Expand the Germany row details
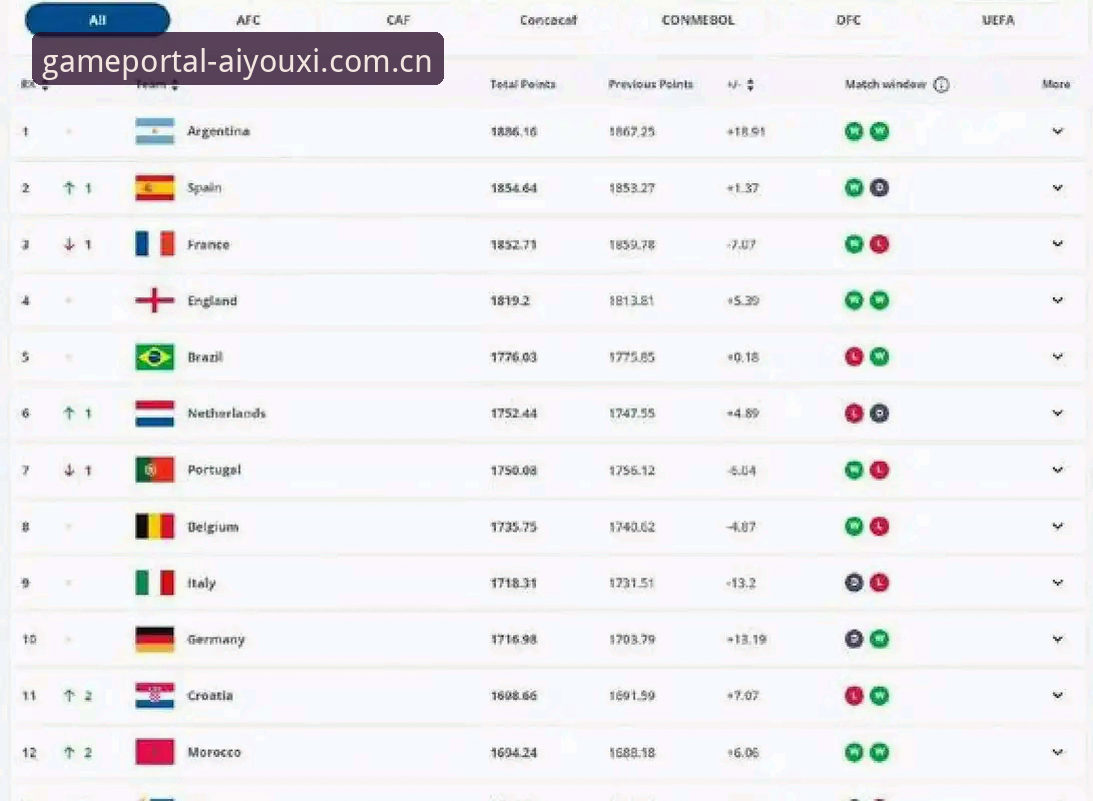 (x=1057, y=639)
